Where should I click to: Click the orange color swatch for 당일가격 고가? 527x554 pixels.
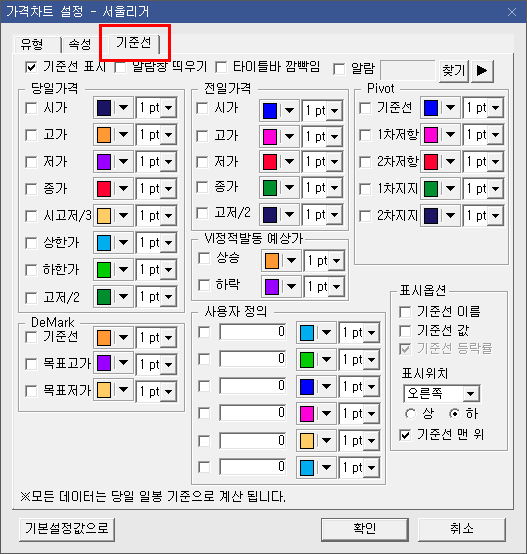(x=104, y=135)
